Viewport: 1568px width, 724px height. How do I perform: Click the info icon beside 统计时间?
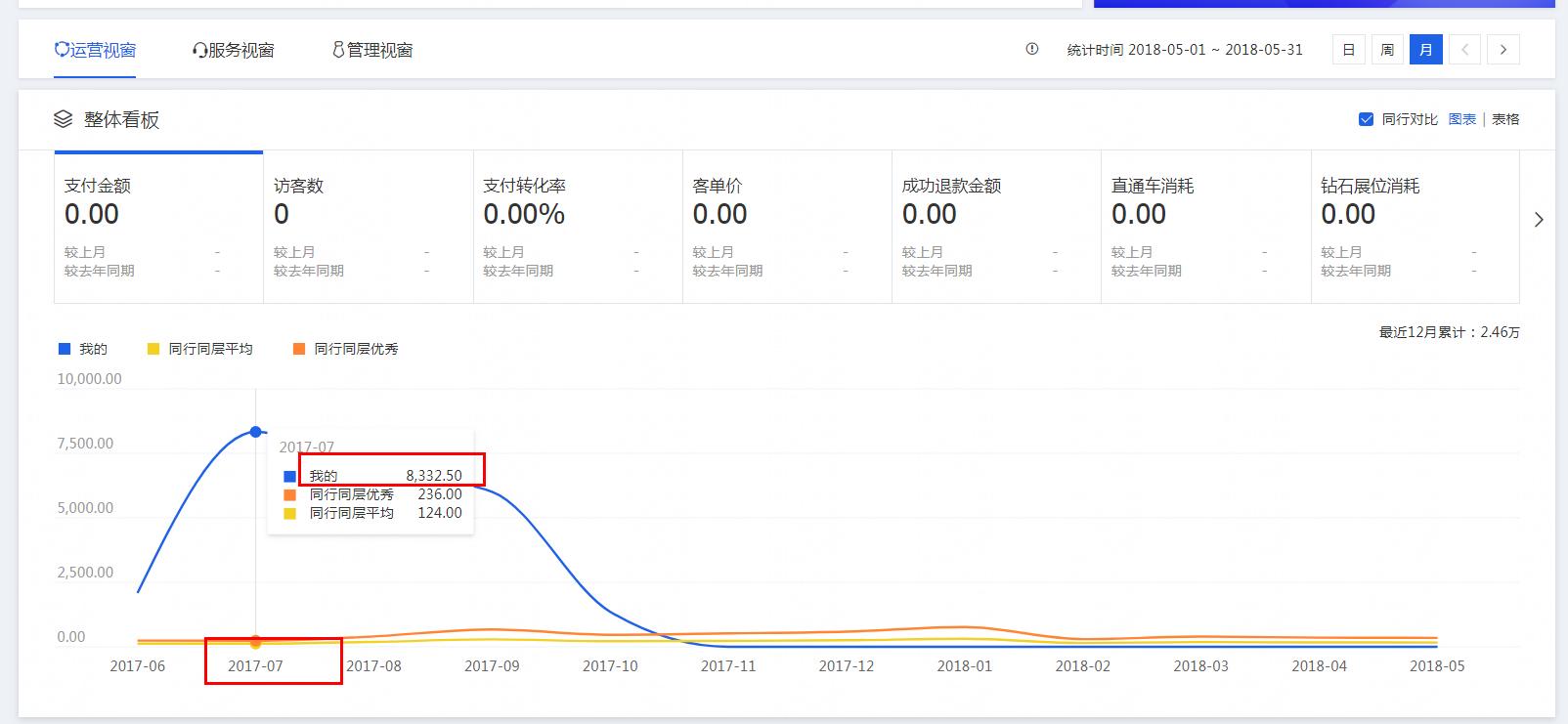pyautogui.click(x=1032, y=49)
